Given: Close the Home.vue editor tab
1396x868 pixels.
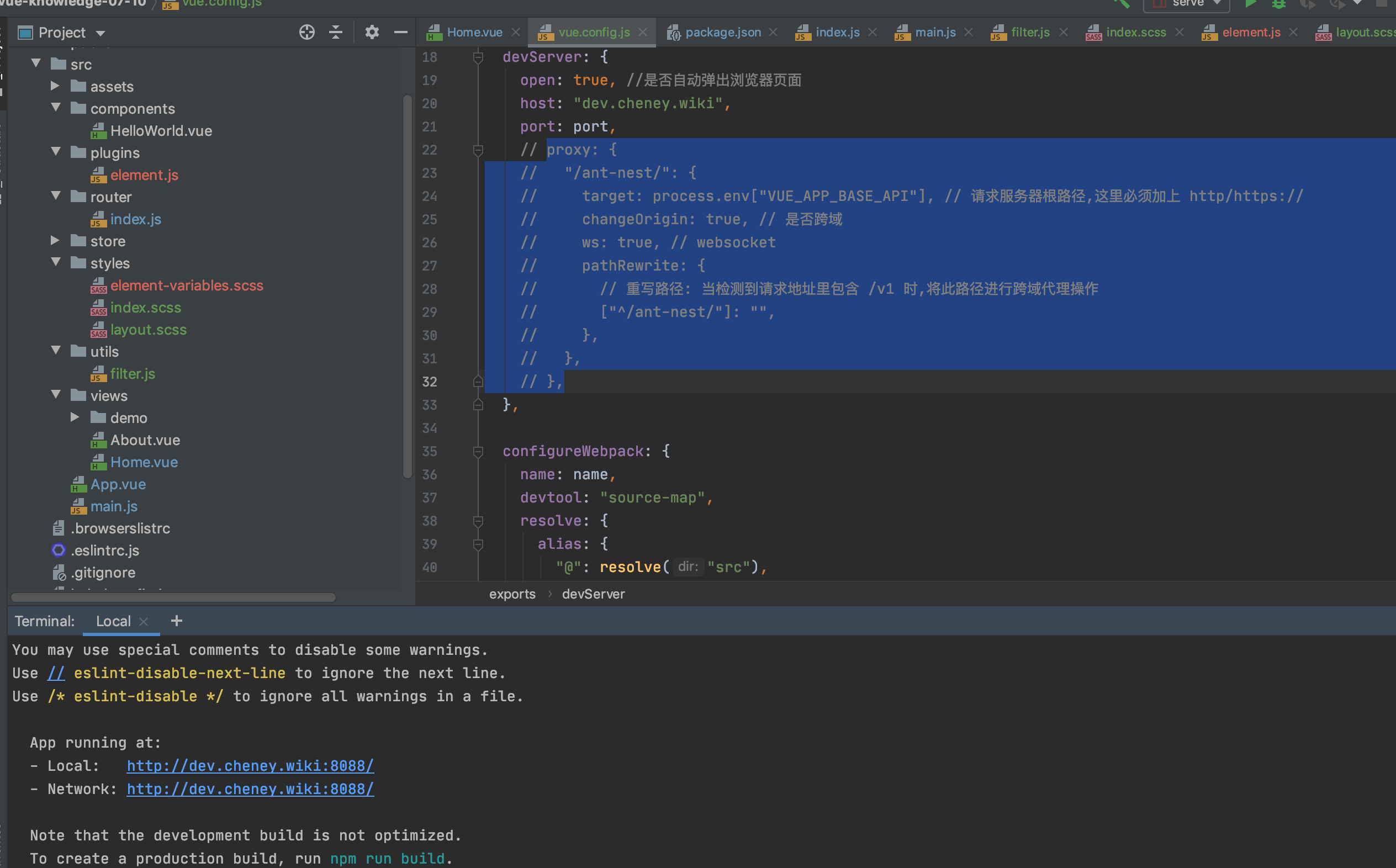Looking at the screenshot, I should (x=515, y=32).
